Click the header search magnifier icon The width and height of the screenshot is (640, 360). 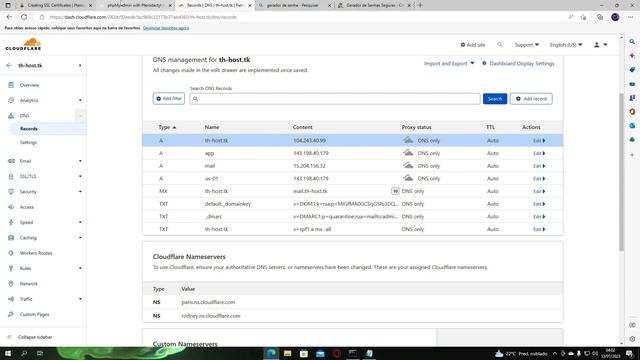click(500, 44)
